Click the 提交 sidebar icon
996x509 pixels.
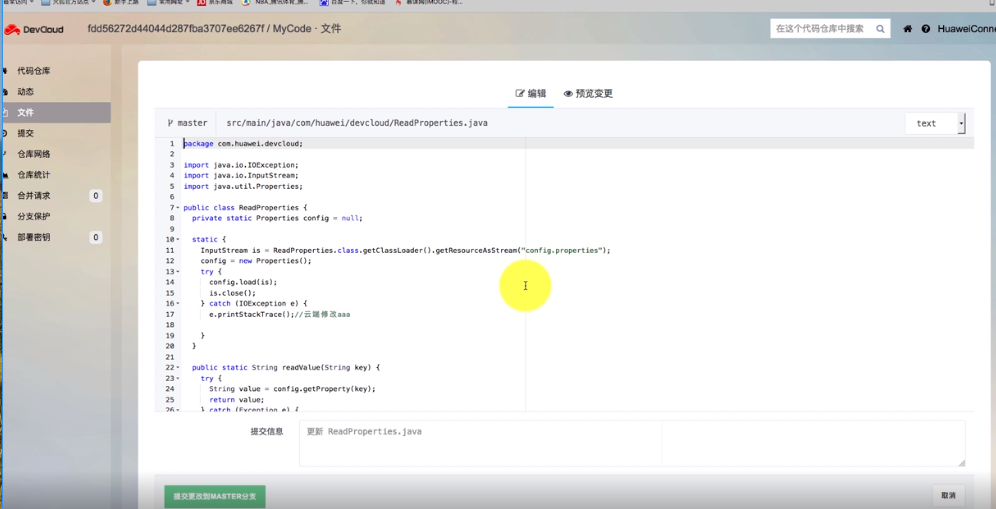click(x=5, y=133)
